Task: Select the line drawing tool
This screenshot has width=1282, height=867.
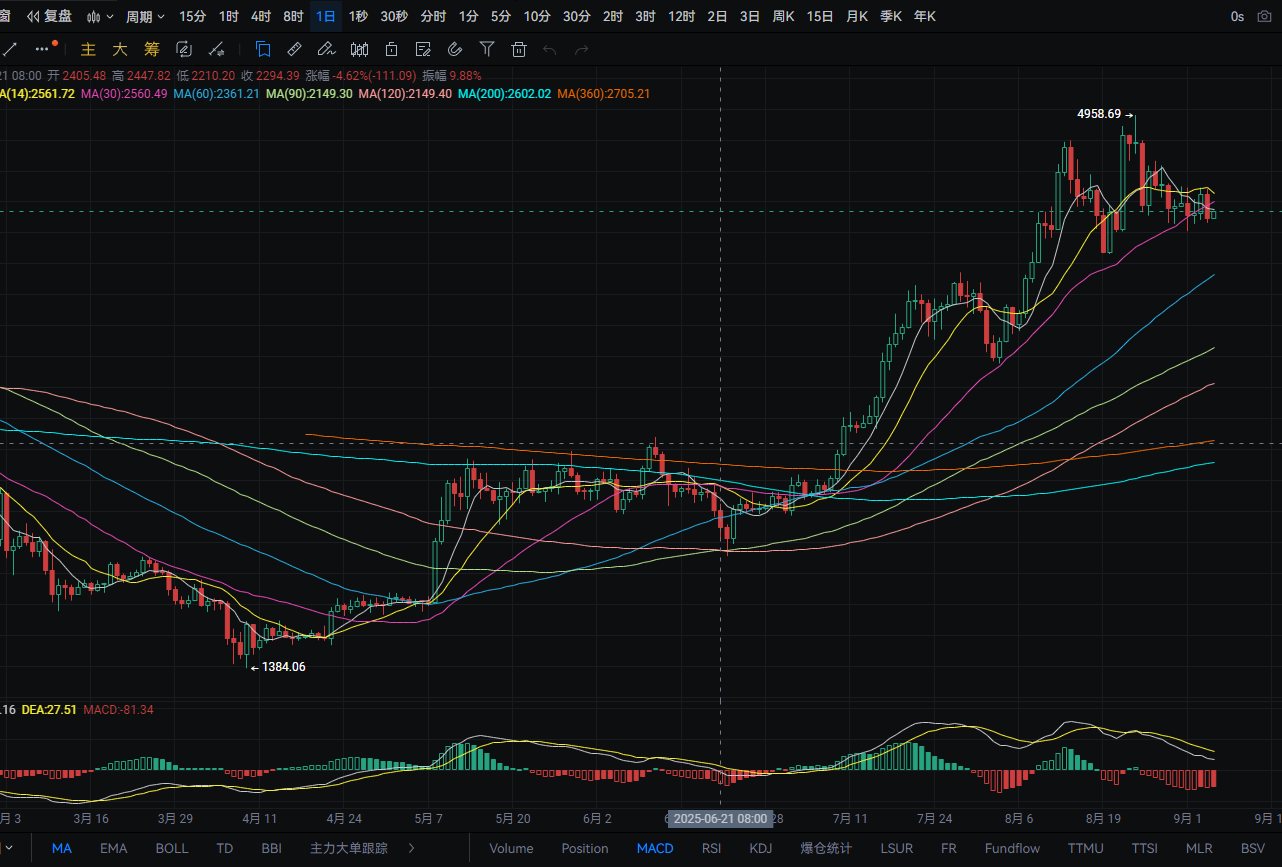Action: click(x=11, y=49)
